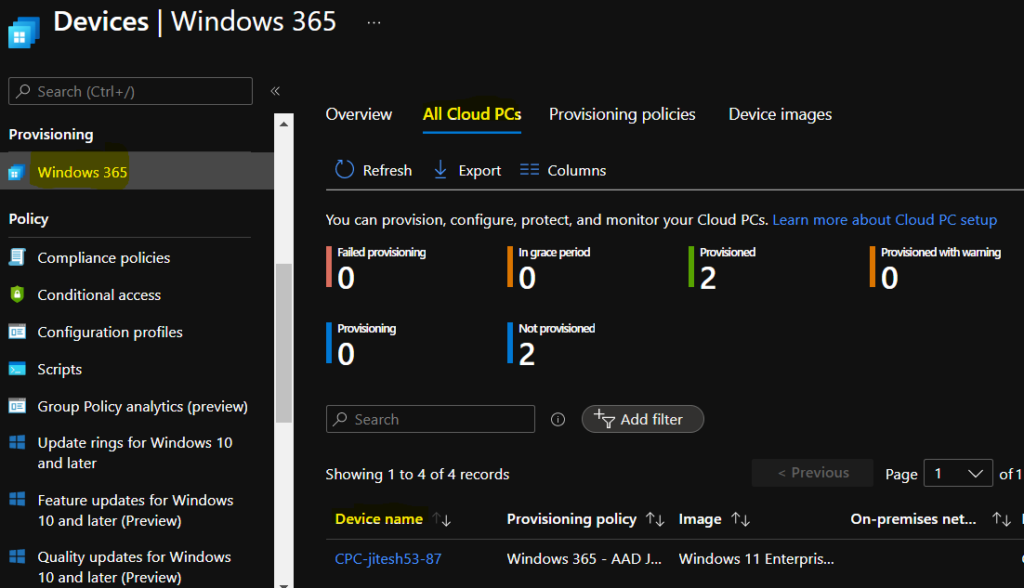Click the Failed provisioning count tile
The image size is (1024, 588).
coord(376,268)
